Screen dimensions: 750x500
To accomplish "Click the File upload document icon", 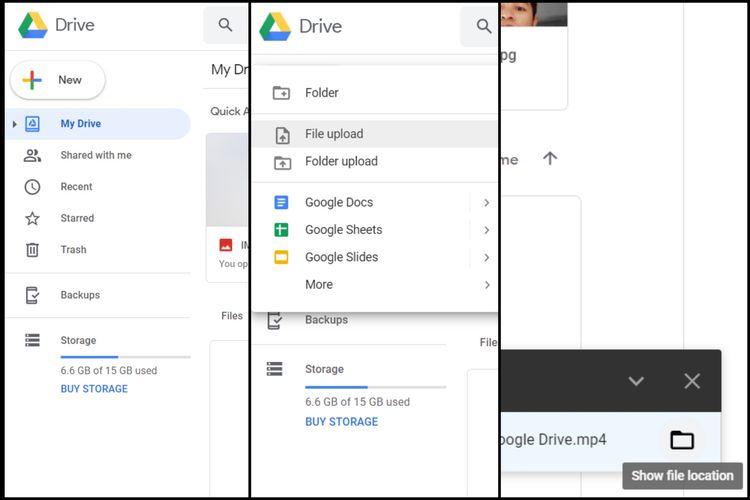I will pos(282,135).
